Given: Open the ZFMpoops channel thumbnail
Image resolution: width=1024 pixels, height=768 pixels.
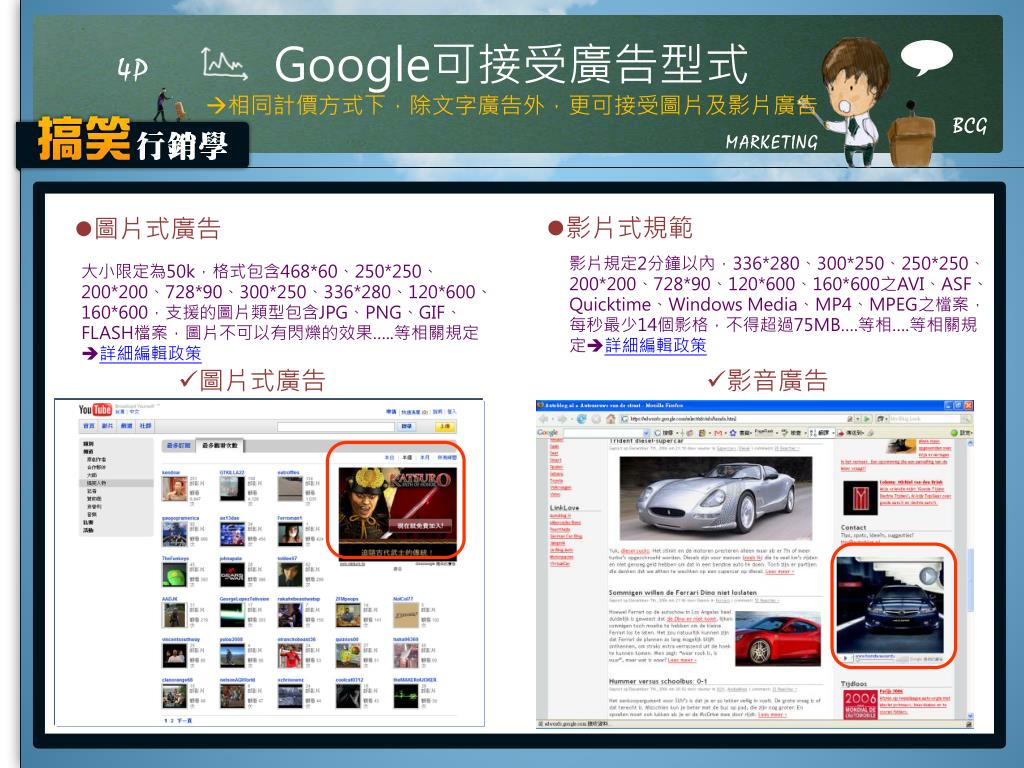Looking at the screenshot, I should [x=348, y=615].
